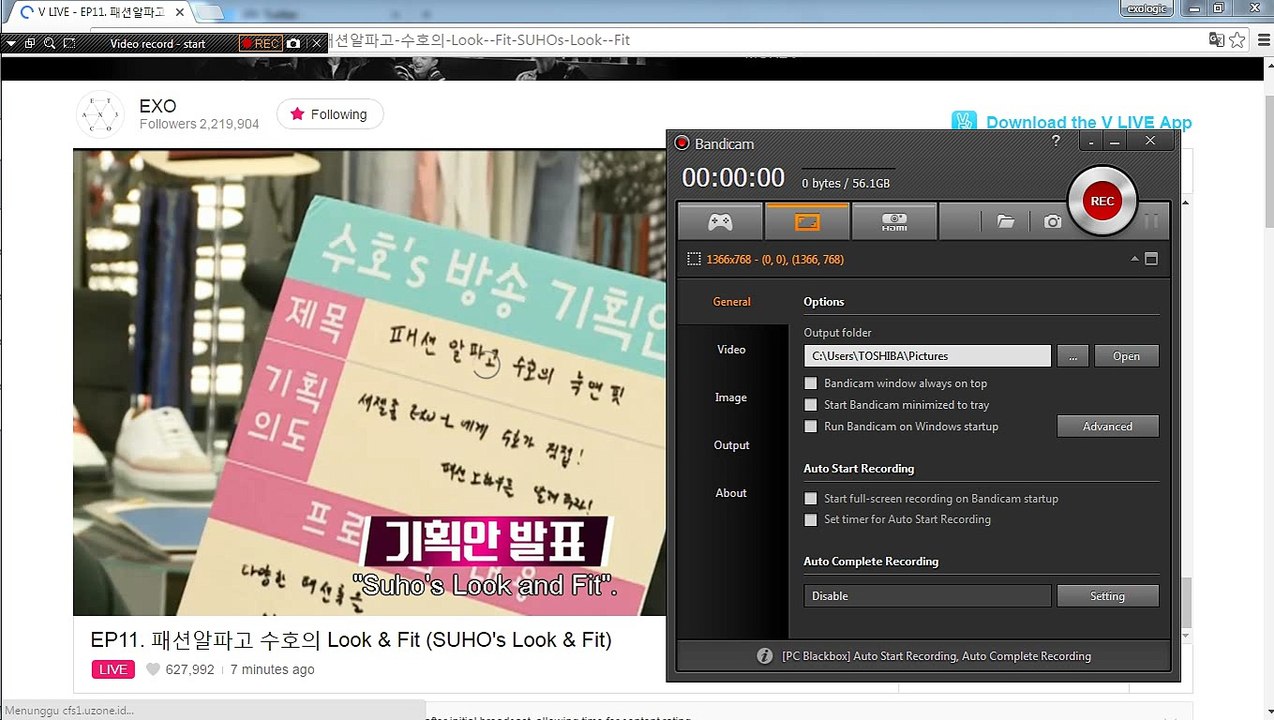Screen dimensions: 1274x720
Task: Collapse Bandicam panel with up arrow
Action: pyautogui.click(x=1134, y=259)
